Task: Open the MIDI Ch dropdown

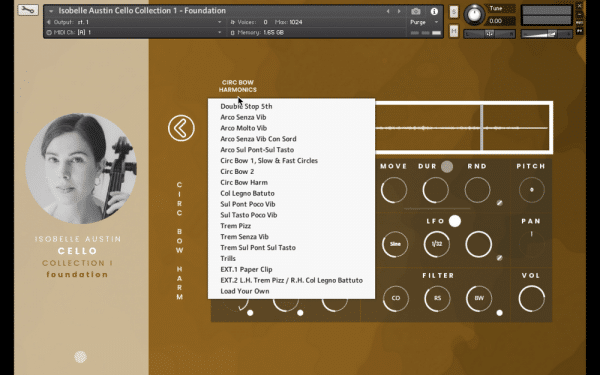Action: click(x=134, y=33)
